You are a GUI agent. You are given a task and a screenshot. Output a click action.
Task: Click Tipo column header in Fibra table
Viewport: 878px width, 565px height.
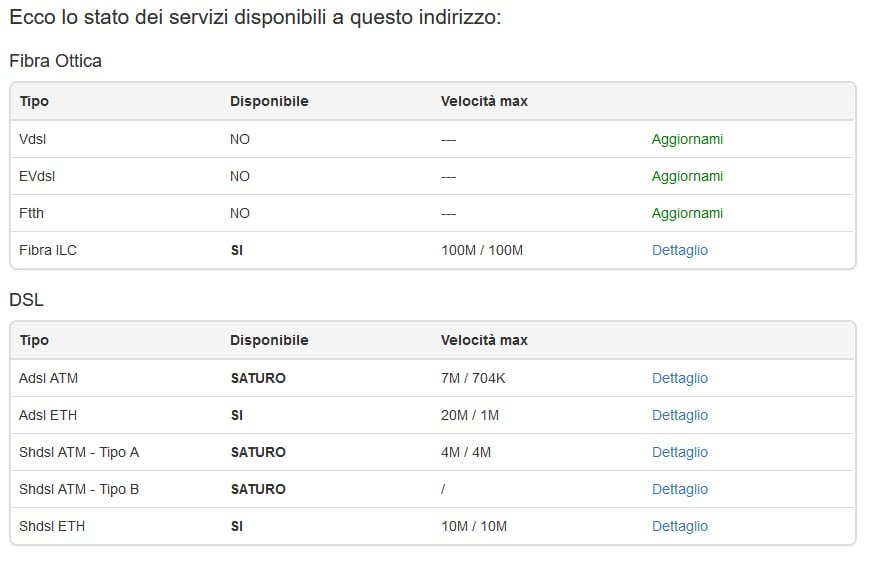point(34,101)
